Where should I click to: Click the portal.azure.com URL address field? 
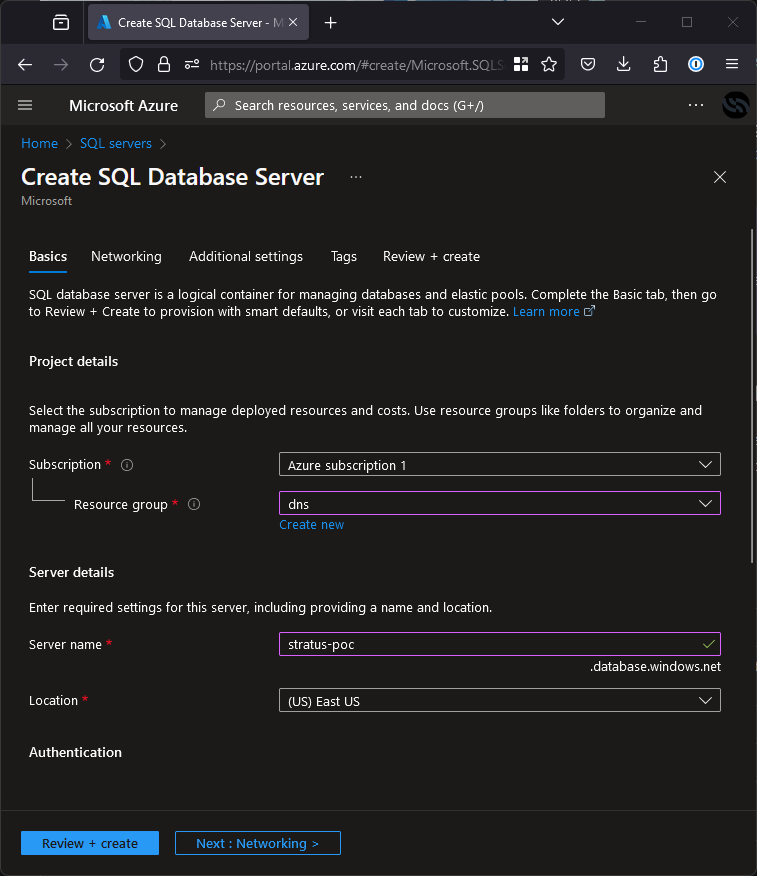point(356,65)
